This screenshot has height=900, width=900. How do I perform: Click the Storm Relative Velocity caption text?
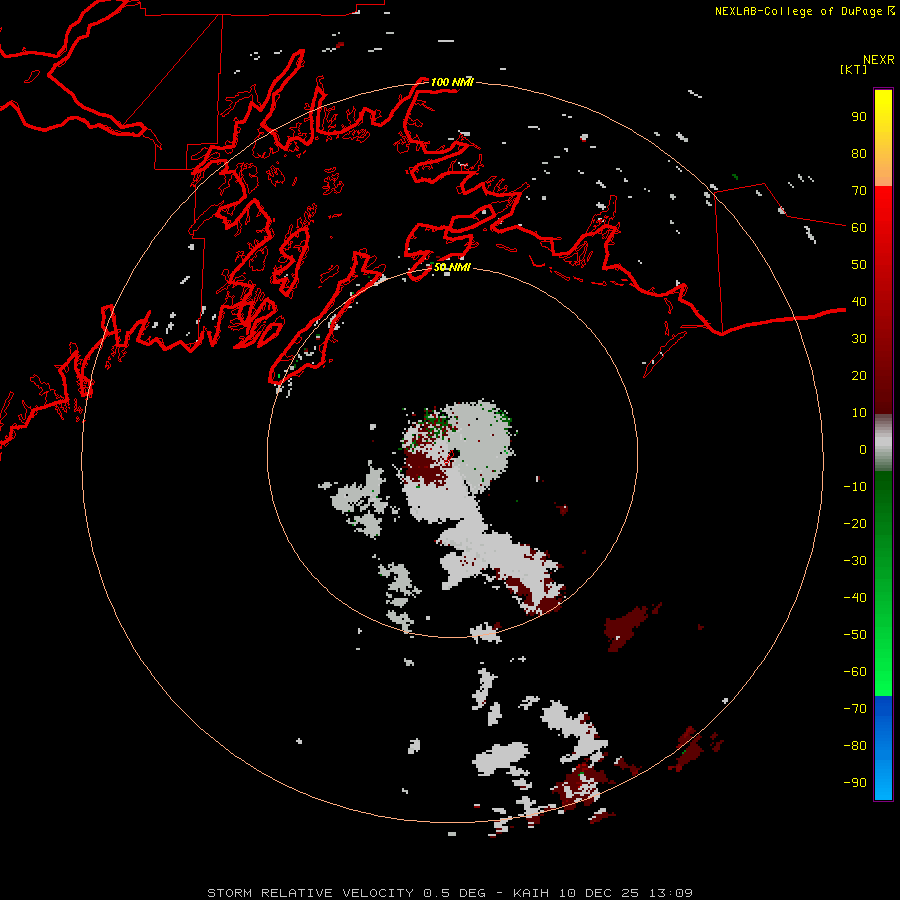coord(450,893)
